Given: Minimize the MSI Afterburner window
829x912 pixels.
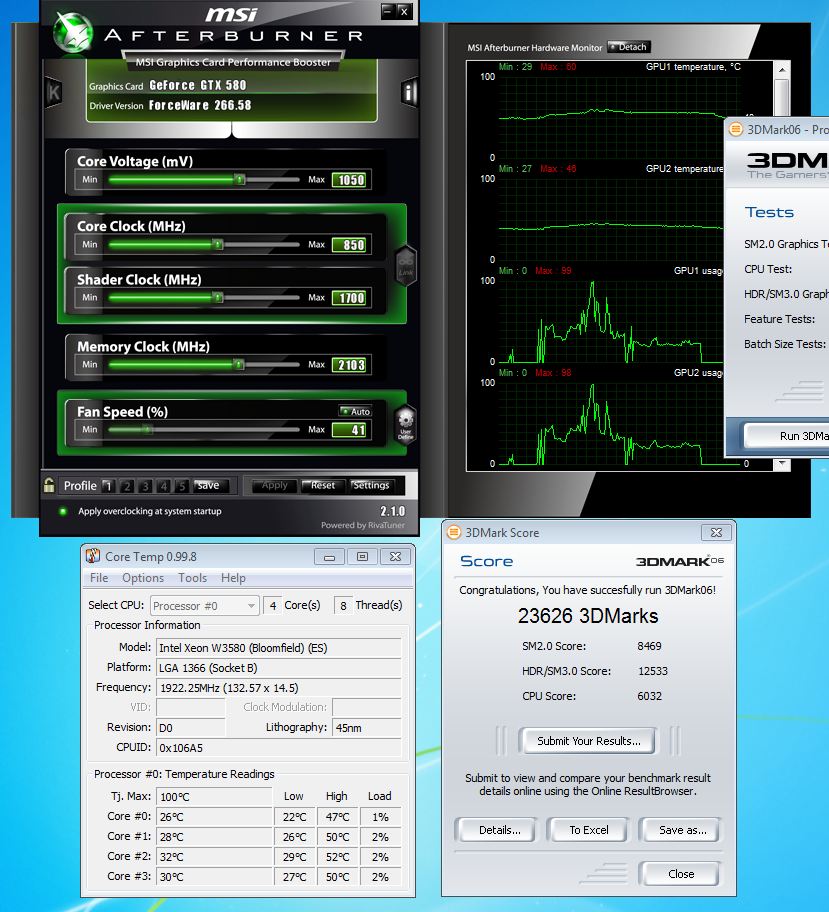Looking at the screenshot, I should (x=388, y=11).
